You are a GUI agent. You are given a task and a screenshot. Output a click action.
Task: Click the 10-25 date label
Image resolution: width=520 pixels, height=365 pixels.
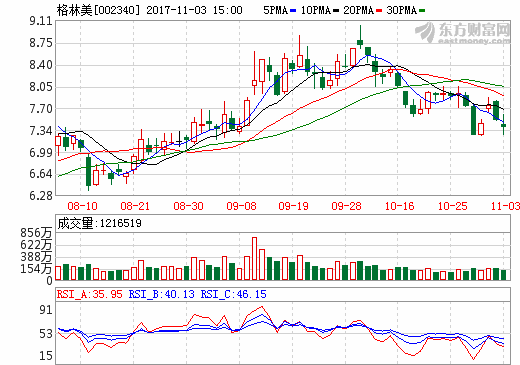pyautogui.click(x=452, y=206)
